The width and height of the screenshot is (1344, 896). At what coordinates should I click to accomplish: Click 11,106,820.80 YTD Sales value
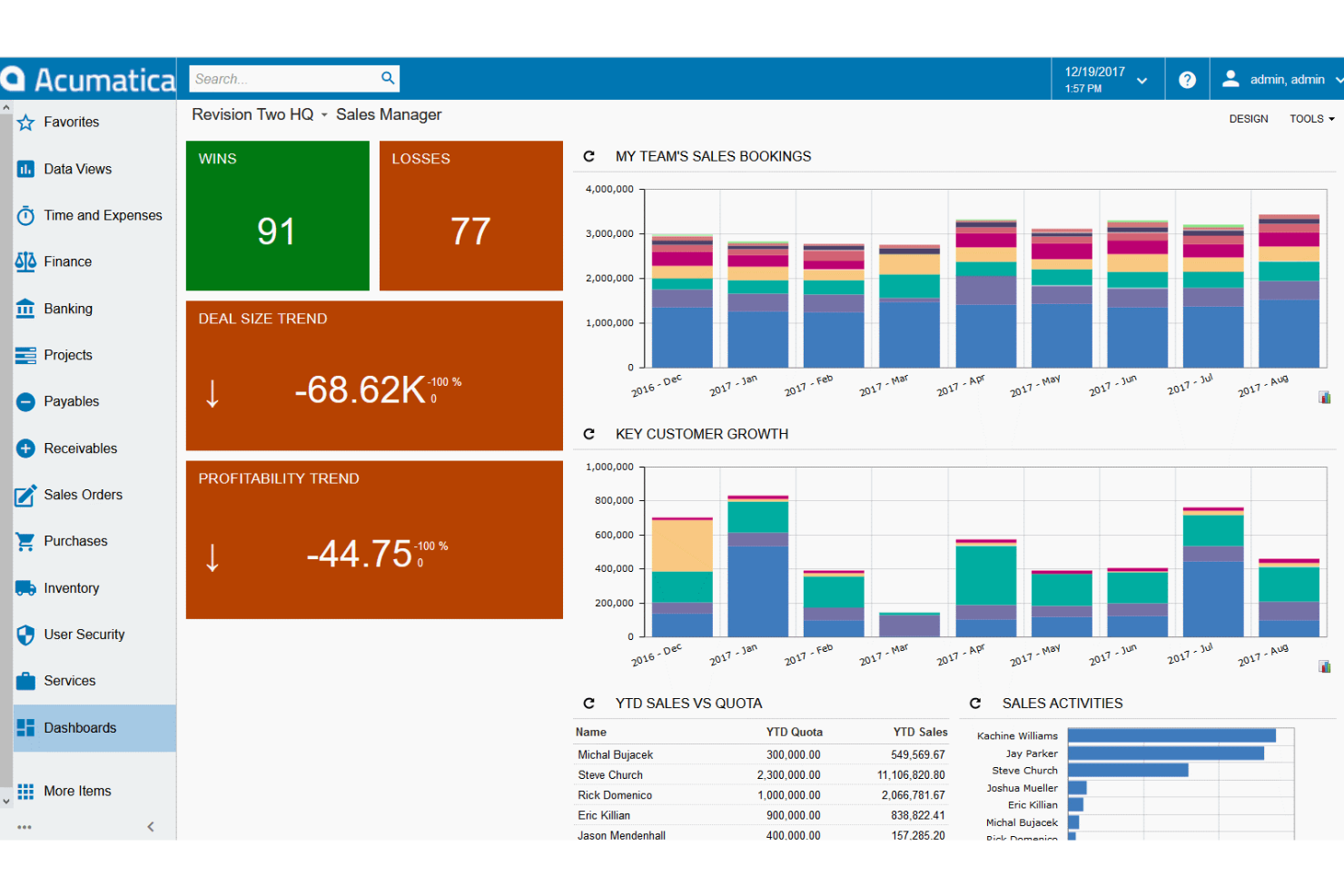(911, 775)
